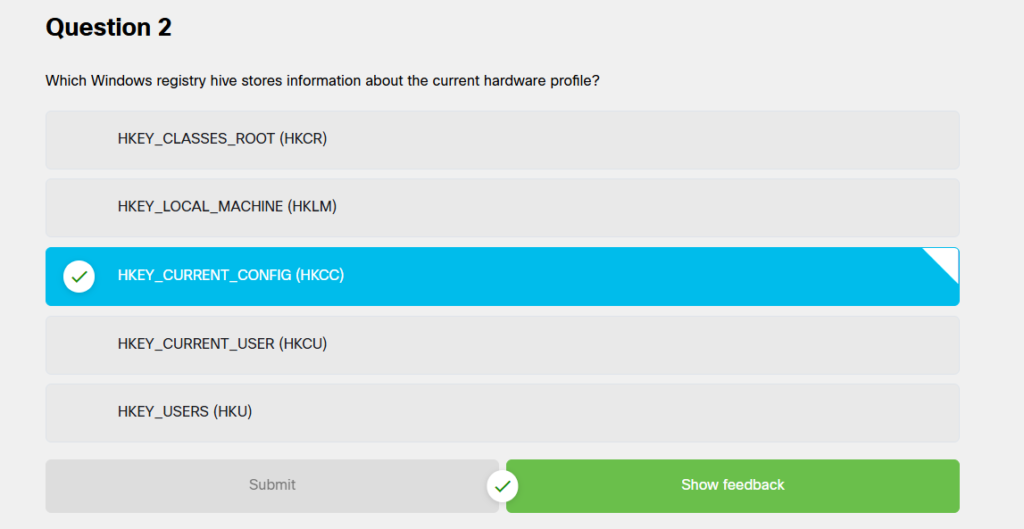Click the green checkmark icon beside HKEY_CURRENT_CONFIG
Image resolution: width=1024 pixels, height=529 pixels.
79,276
